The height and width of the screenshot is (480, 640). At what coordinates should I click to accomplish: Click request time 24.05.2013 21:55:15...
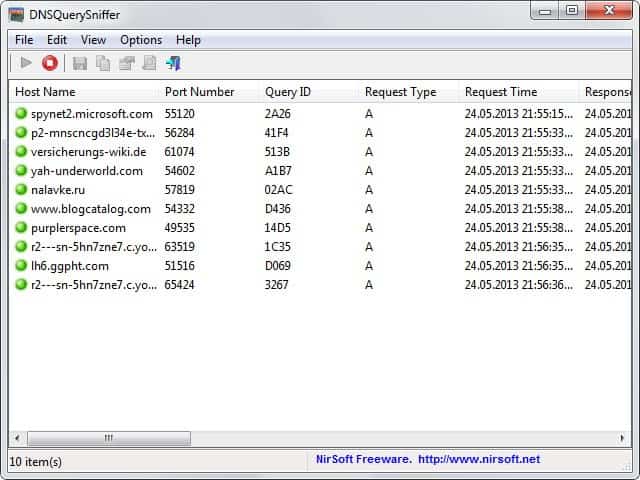point(519,114)
